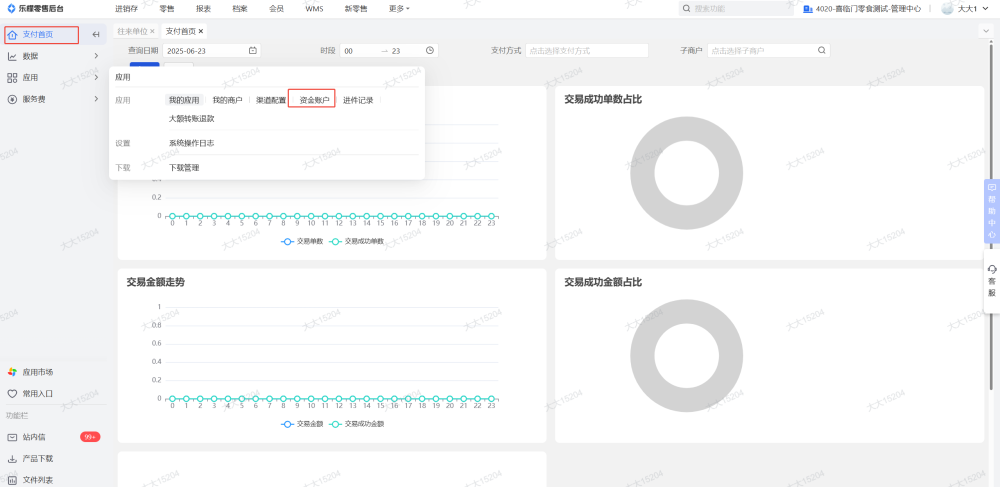The image size is (1000, 487).
Task: Click the 搜索功能 search box
Action: pyautogui.click(x=736, y=9)
